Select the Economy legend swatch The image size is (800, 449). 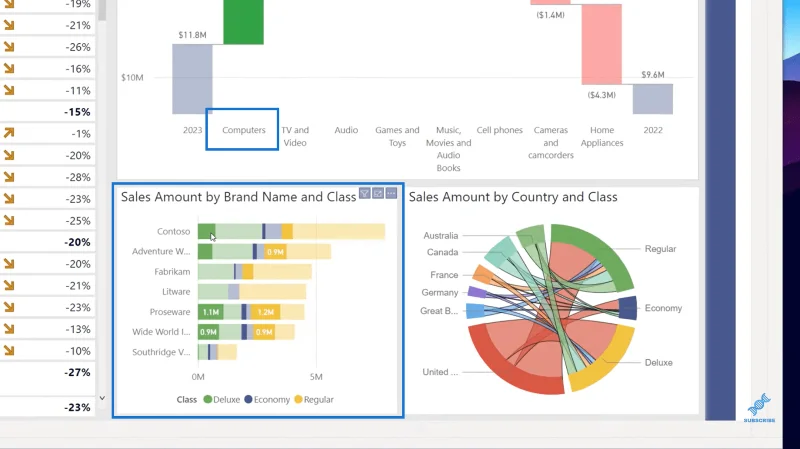pyautogui.click(x=248, y=399)
